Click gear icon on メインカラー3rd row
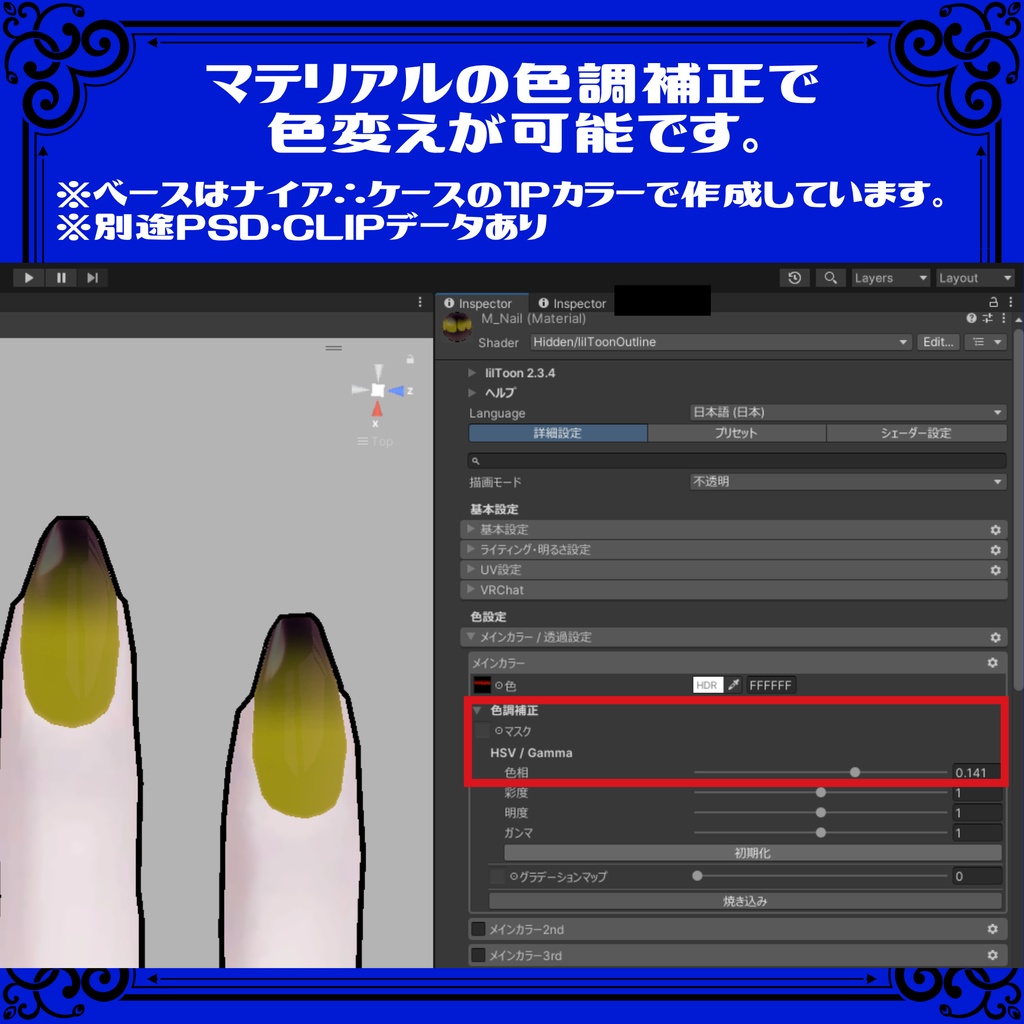Screen dimensions: 1024x1024 pos(993,955)
